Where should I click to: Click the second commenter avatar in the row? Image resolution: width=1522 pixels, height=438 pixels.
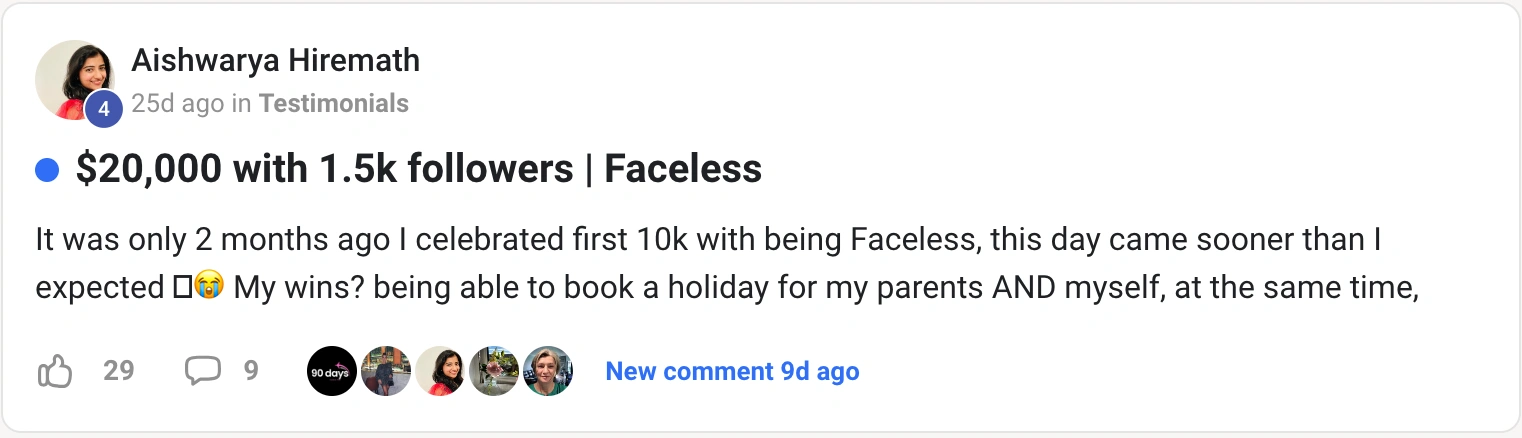point(386,371)
